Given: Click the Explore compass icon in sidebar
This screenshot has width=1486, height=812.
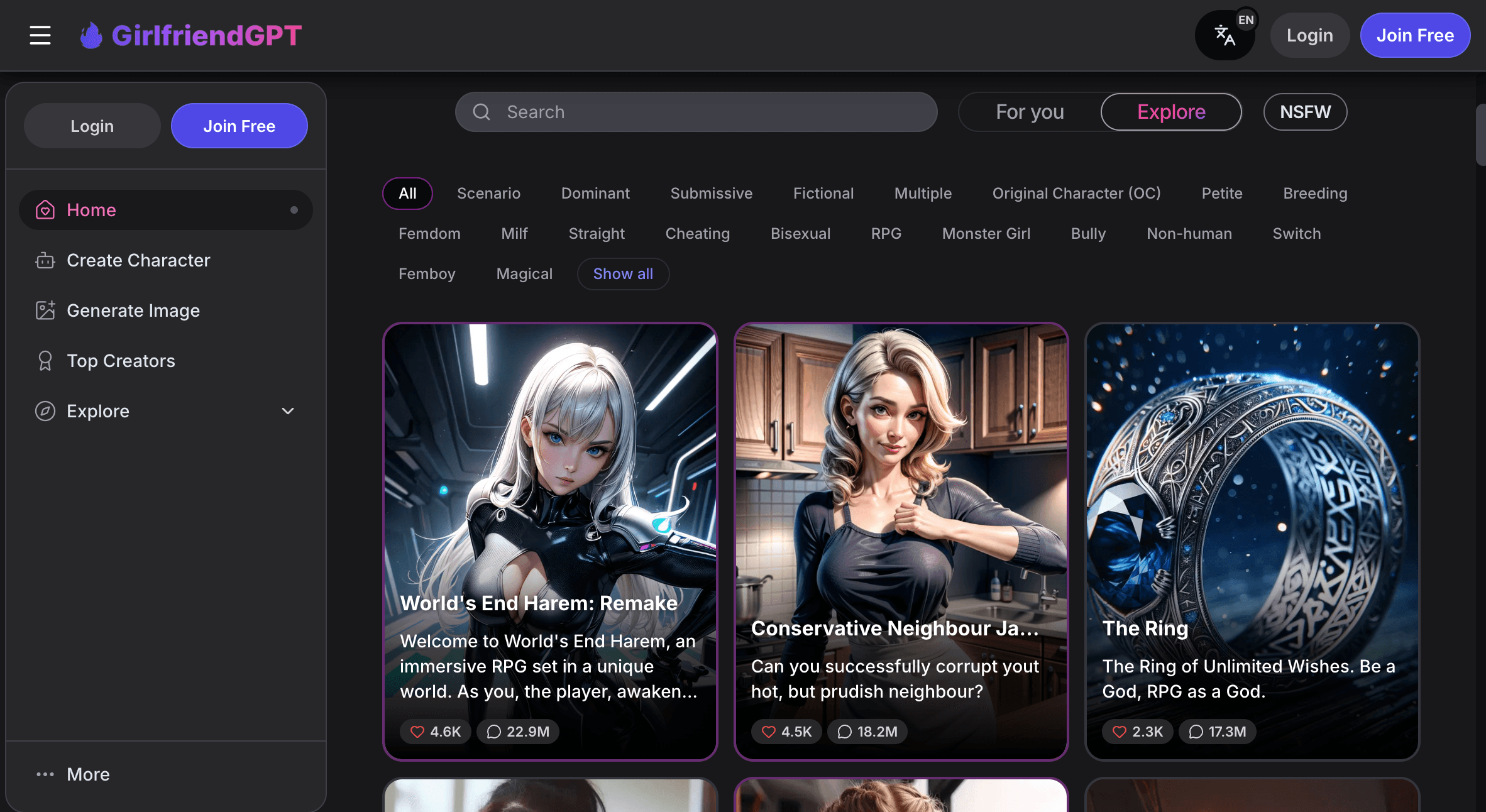Looking at the screenshot, I should [45, 411].
